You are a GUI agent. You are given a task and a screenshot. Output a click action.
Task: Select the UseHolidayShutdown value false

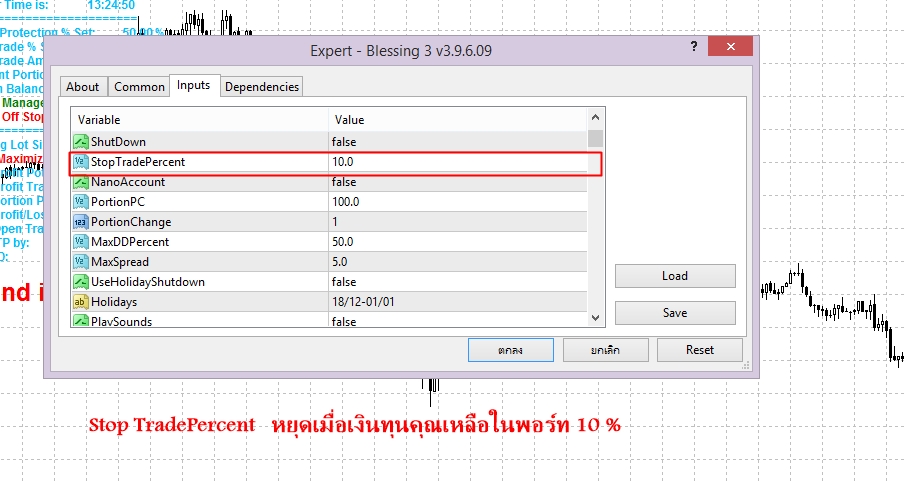(344, 282)
